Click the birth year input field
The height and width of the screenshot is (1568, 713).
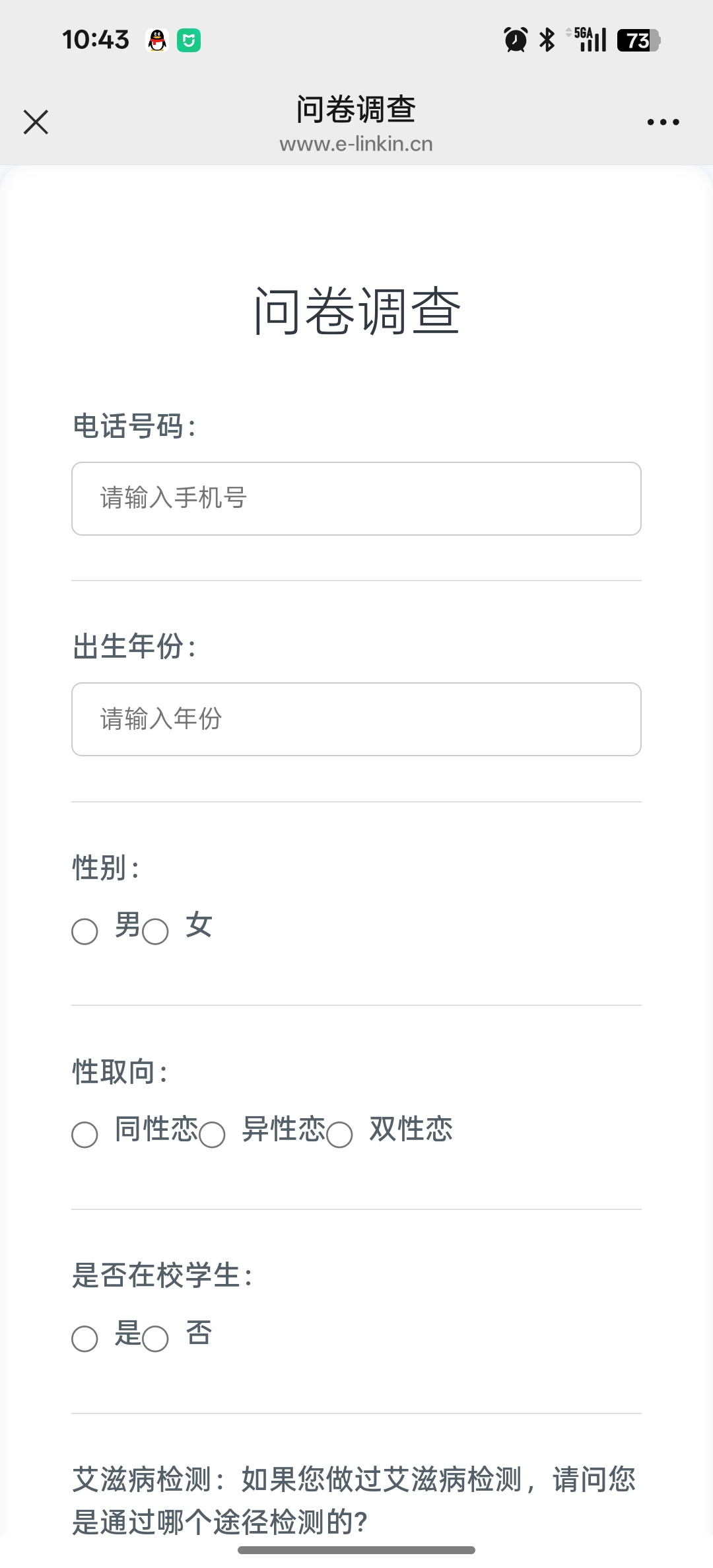356,719
